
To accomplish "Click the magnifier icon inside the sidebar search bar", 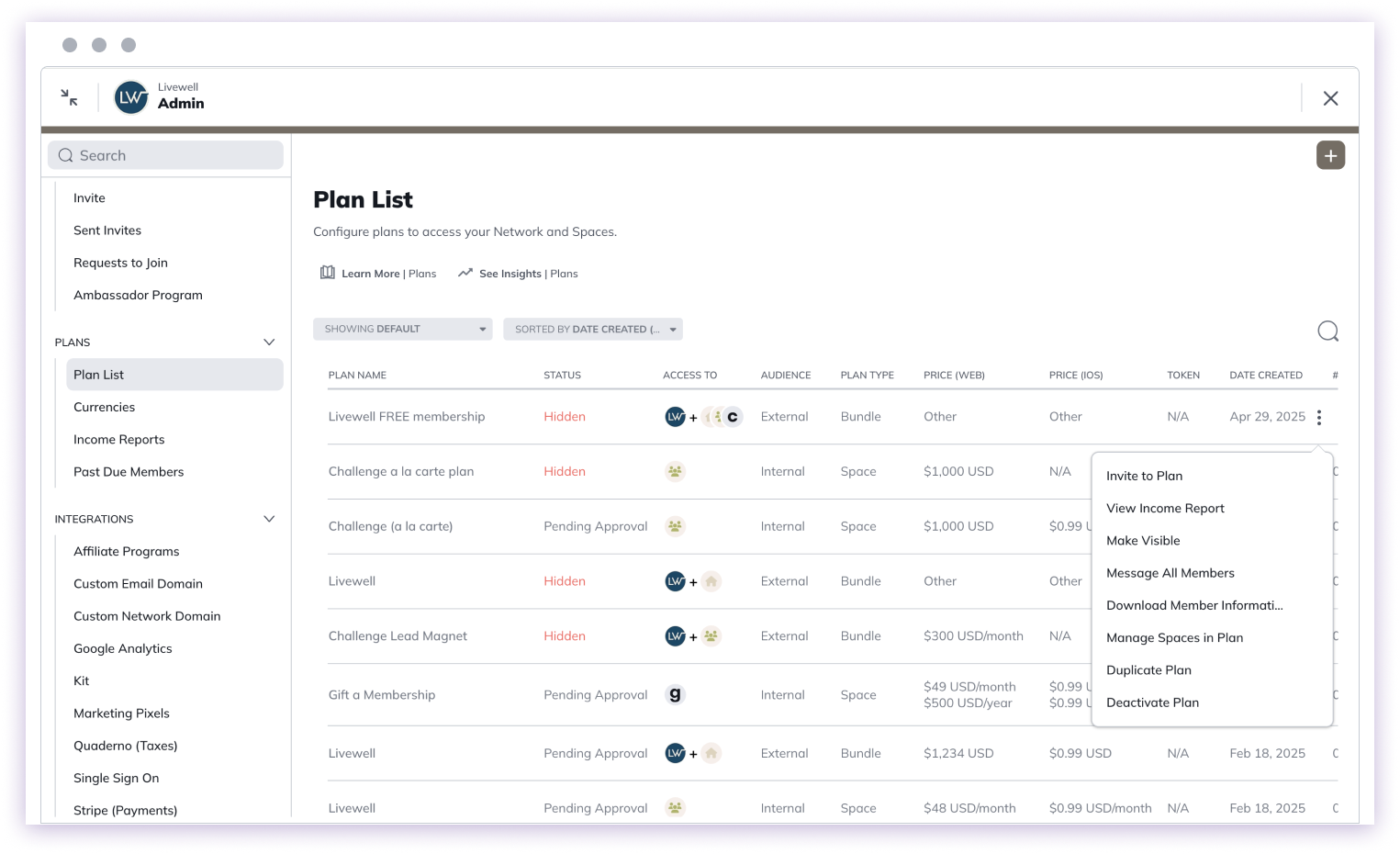I will click(65, 155).
